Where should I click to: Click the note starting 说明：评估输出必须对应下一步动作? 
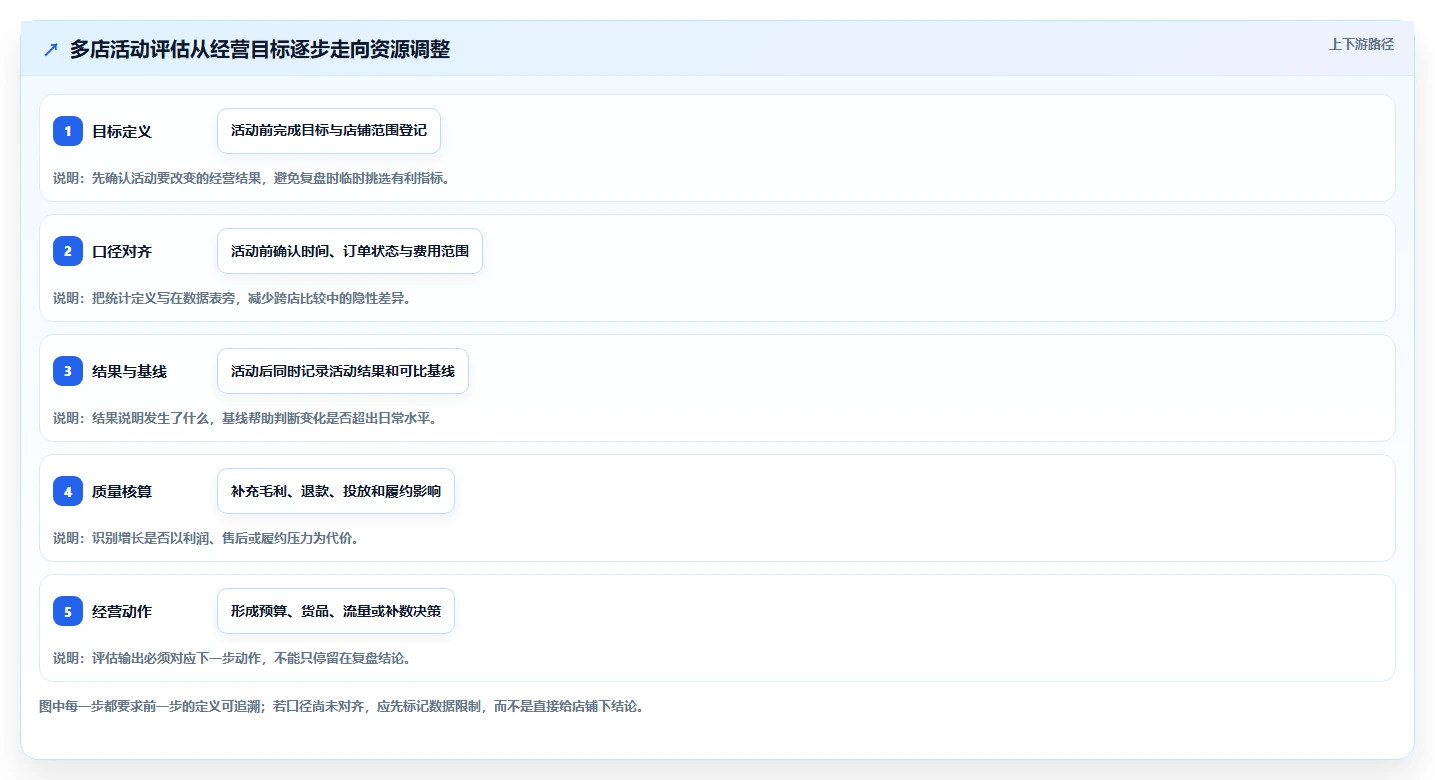232,658
